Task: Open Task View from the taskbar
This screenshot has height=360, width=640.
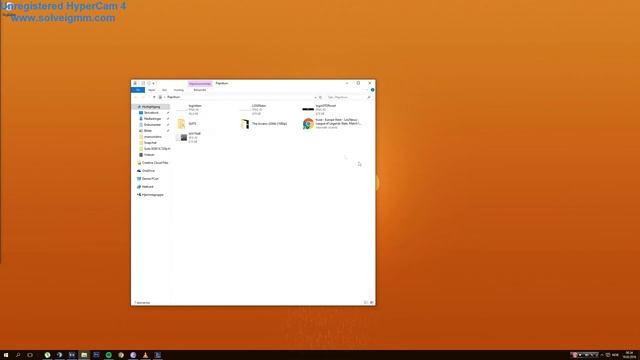Action: [30, 355]
